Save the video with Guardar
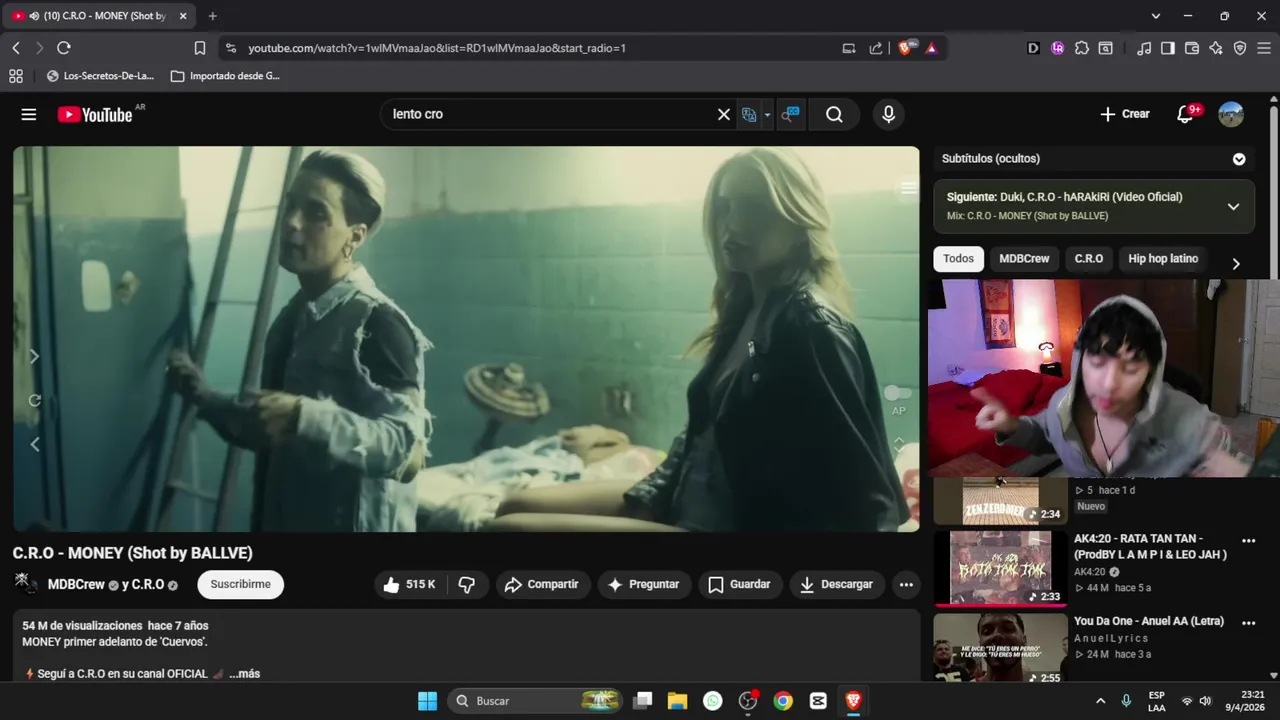This screenshot has height=720, width=1280. pos(739,584)
